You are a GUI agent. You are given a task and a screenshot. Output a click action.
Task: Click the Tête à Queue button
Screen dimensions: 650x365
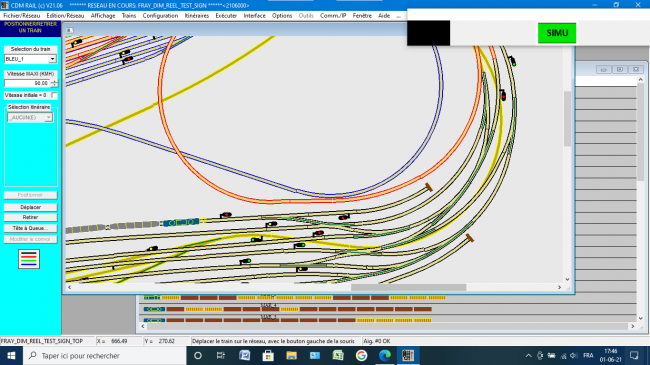point(30,228)
